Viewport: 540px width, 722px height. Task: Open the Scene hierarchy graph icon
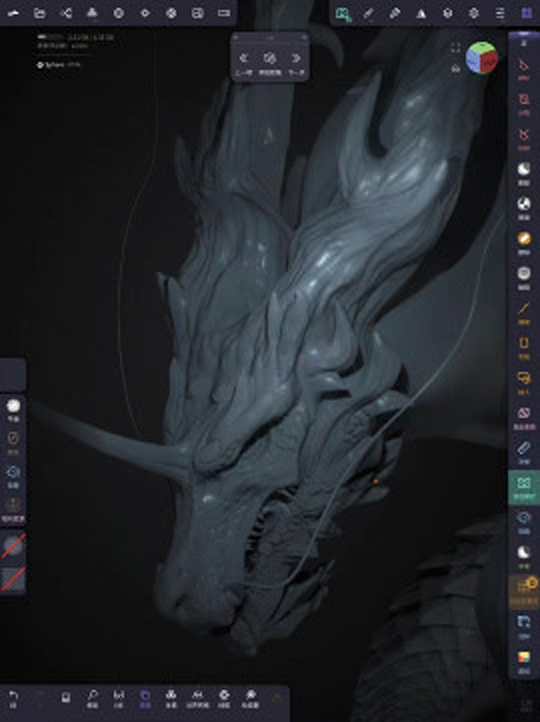click(66, 13)
